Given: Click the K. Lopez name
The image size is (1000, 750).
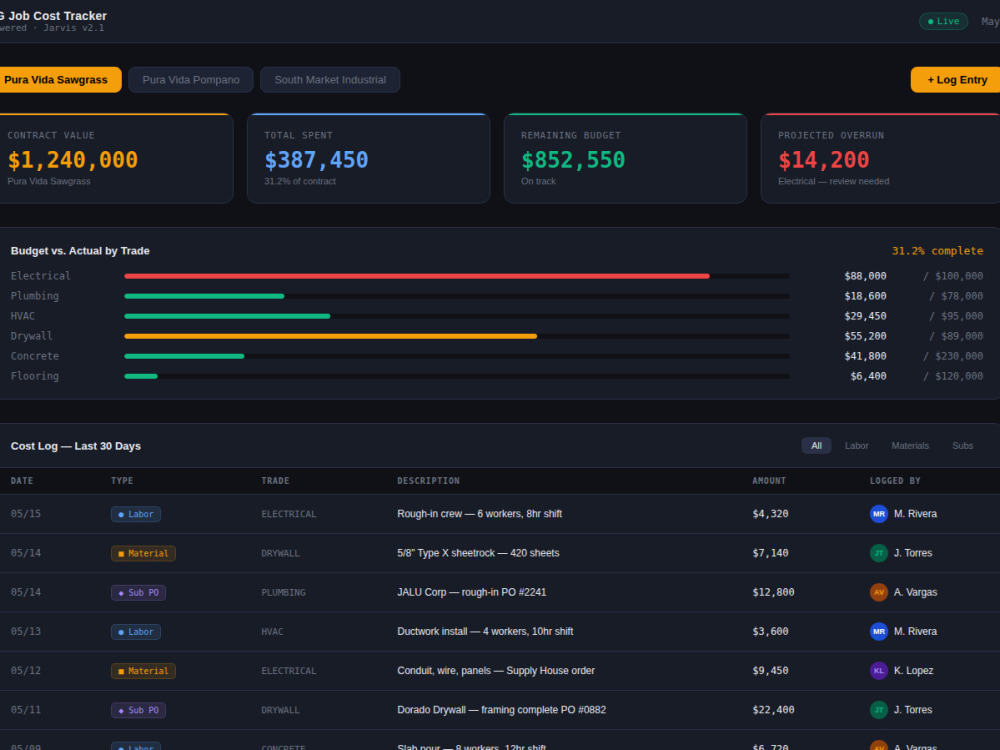Looking at the screenshot, I should click(913, 671).
